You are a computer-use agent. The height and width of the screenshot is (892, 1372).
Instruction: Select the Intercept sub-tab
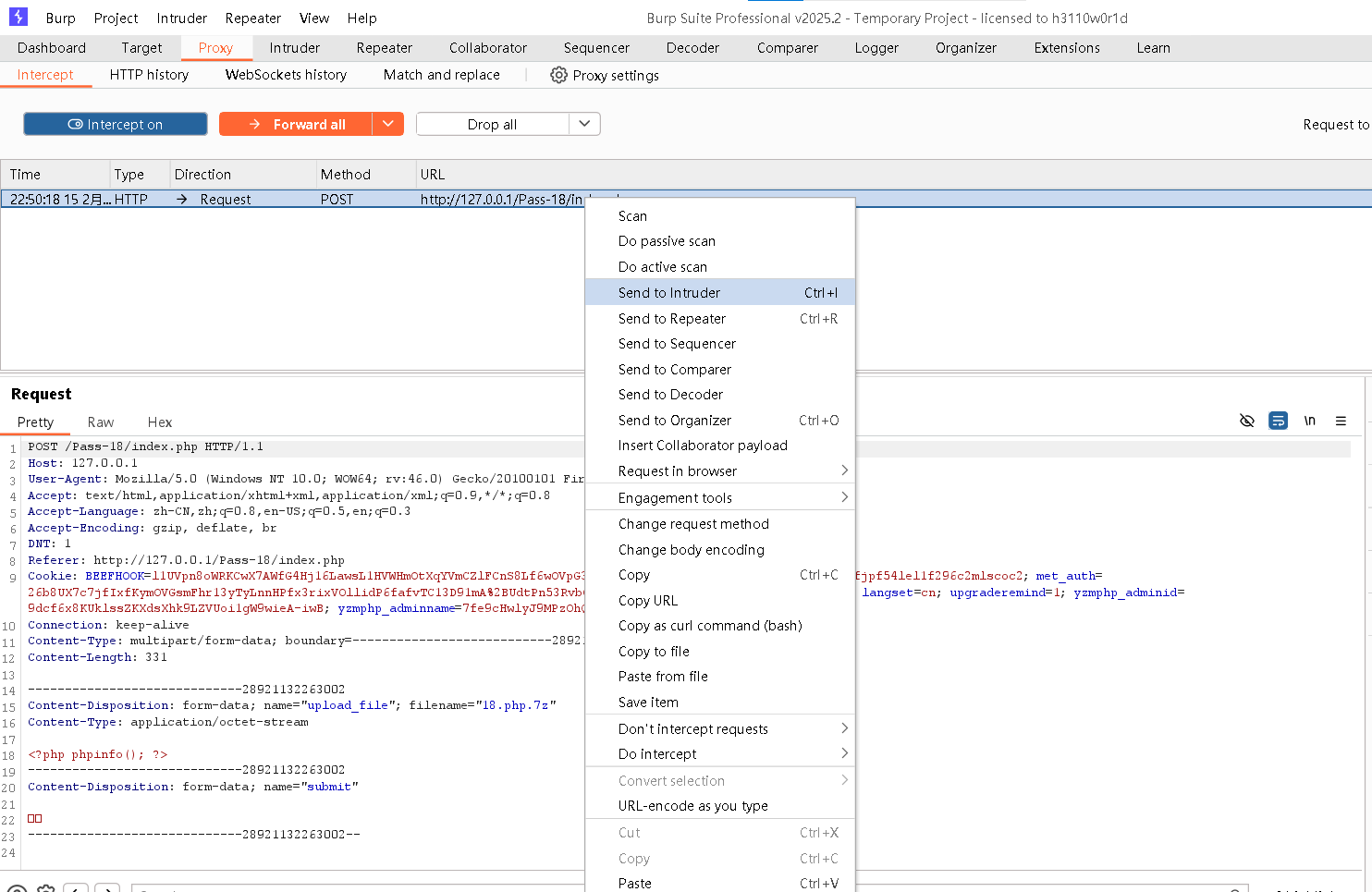tap(45, 75)
